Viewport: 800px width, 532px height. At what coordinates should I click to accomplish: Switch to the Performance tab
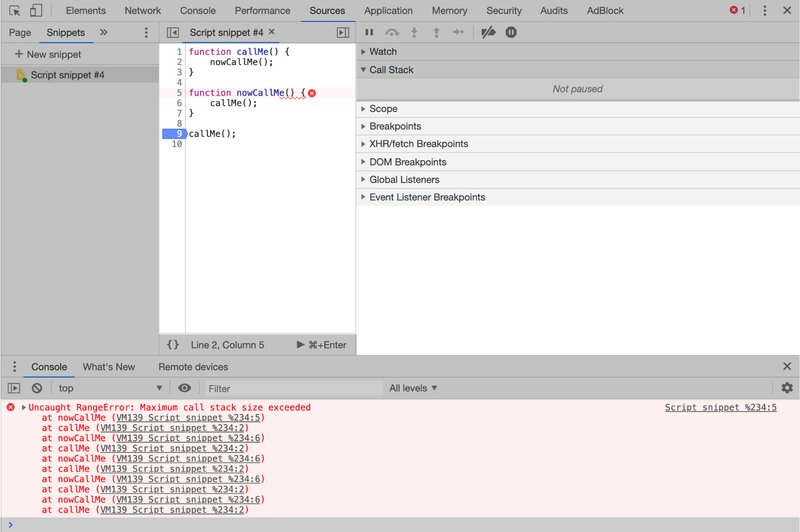pos(262,10)
